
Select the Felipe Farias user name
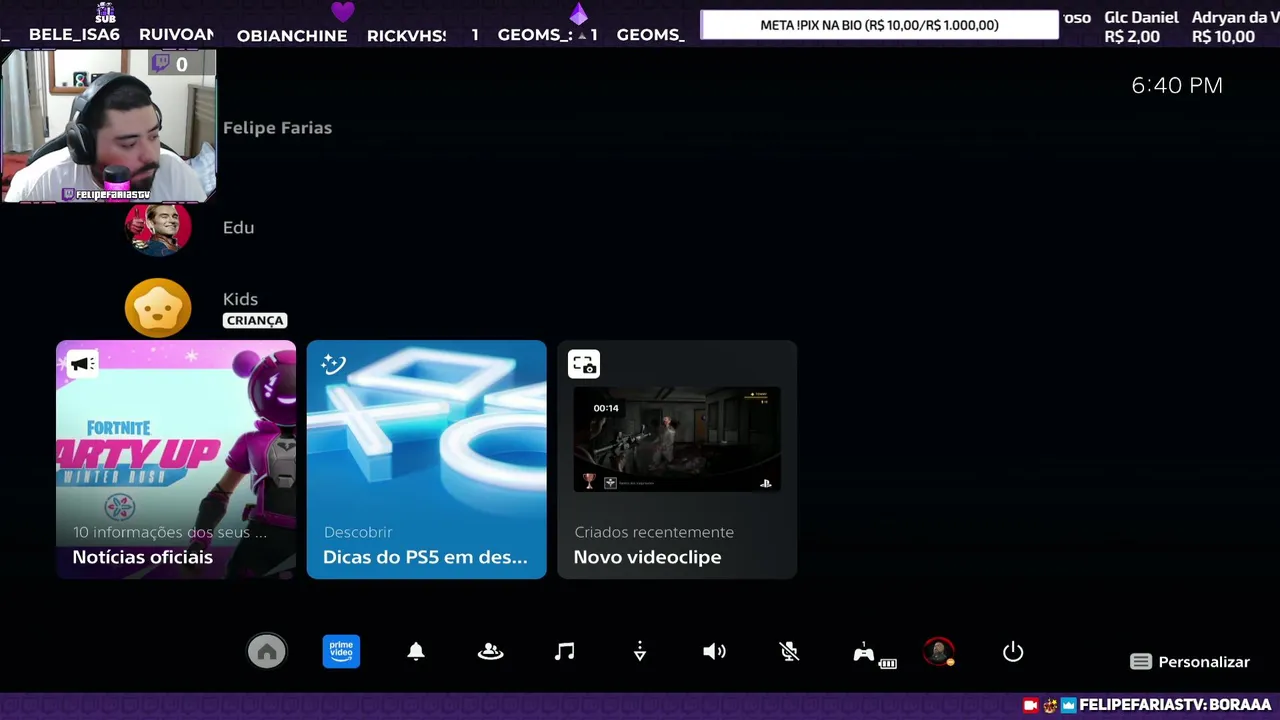click(277, 128)
